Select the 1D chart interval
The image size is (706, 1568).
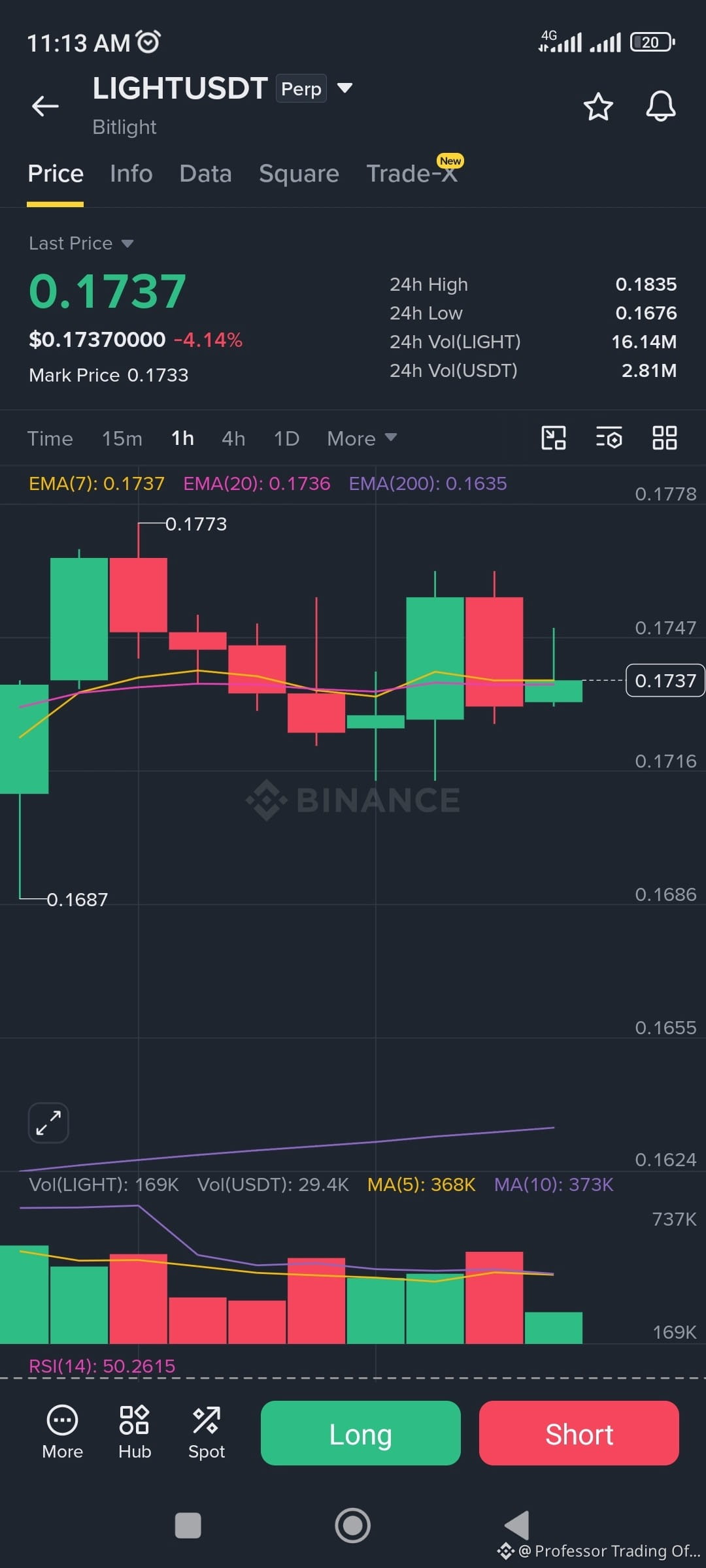click(x=286, y=438)
